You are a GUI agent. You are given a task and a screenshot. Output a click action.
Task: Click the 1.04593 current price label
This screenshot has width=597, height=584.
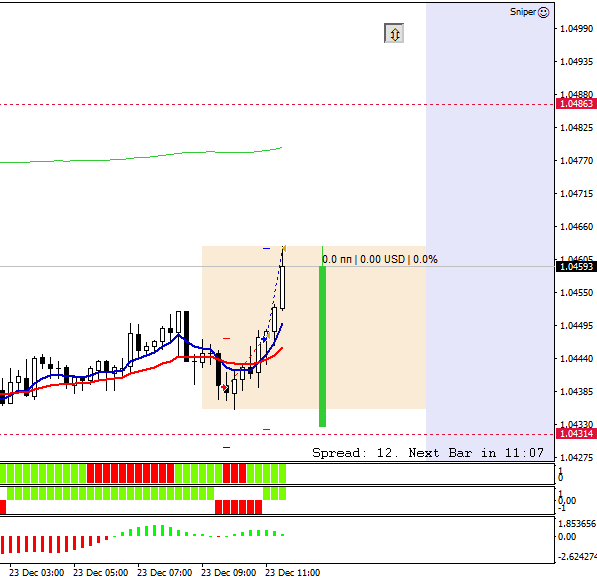576,266
